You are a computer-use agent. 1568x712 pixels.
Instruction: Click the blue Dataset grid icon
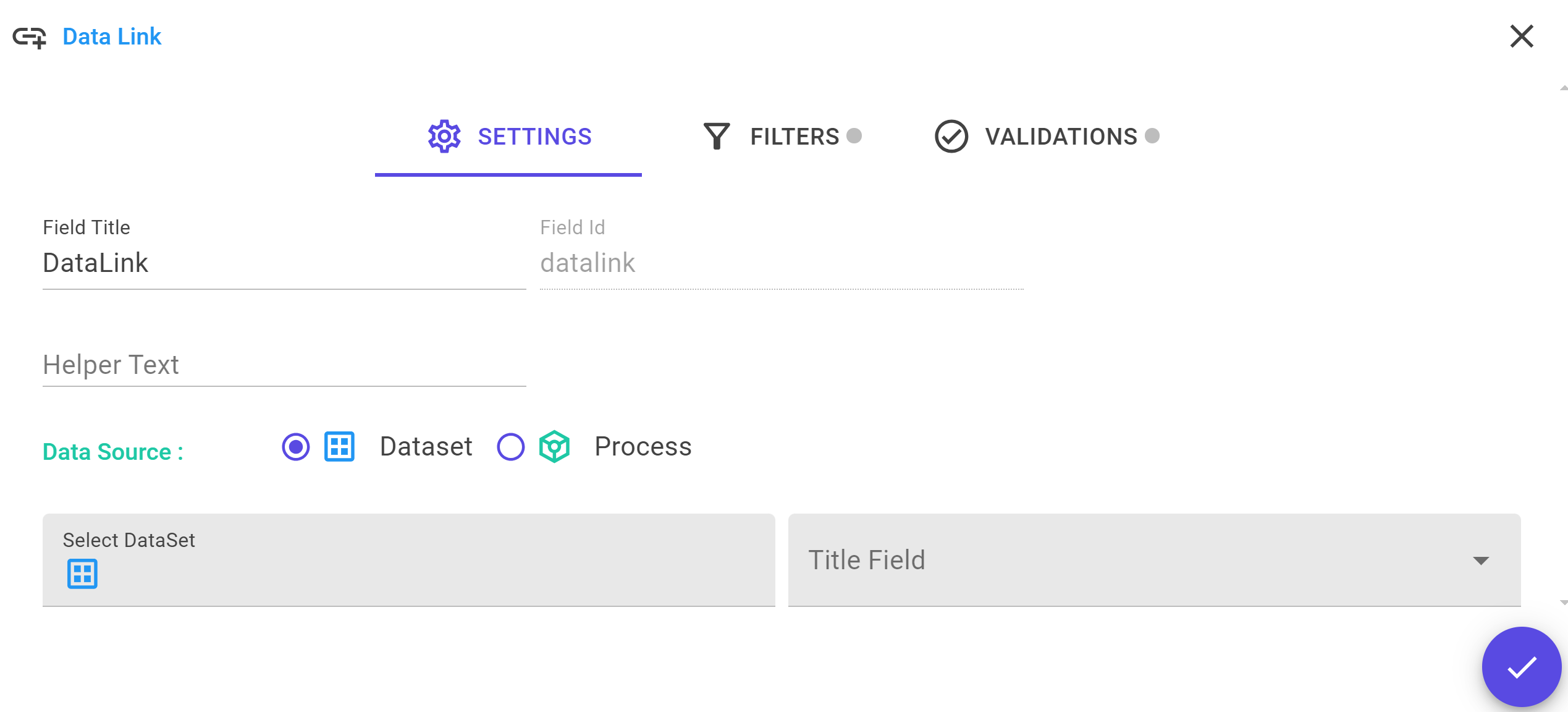coord(340,447)
